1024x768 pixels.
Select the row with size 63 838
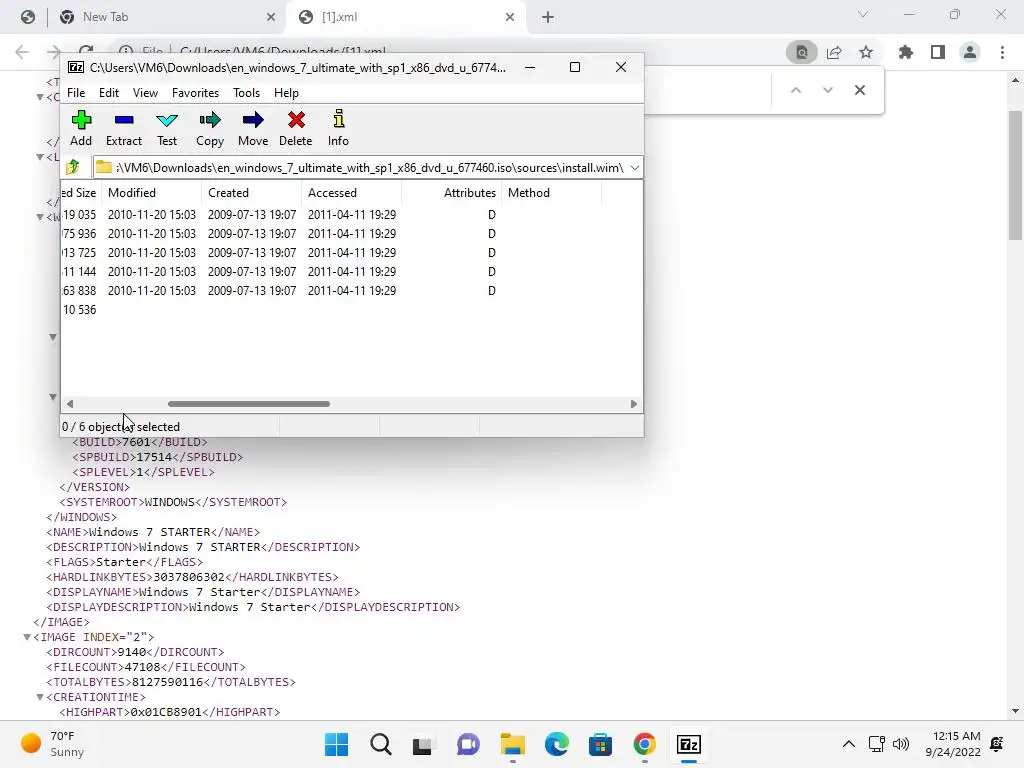click(351, 290)
